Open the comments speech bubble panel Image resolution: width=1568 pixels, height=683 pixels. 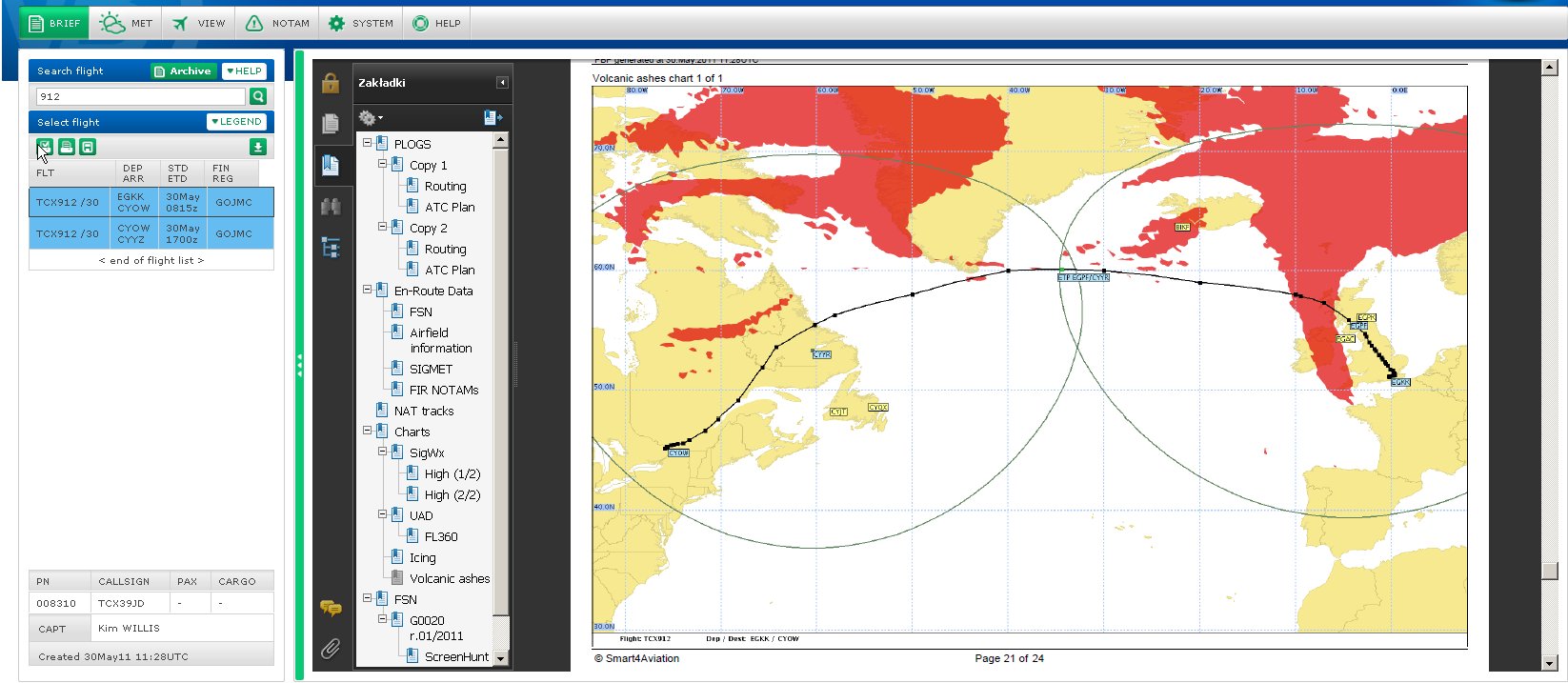tap(331, 607)
